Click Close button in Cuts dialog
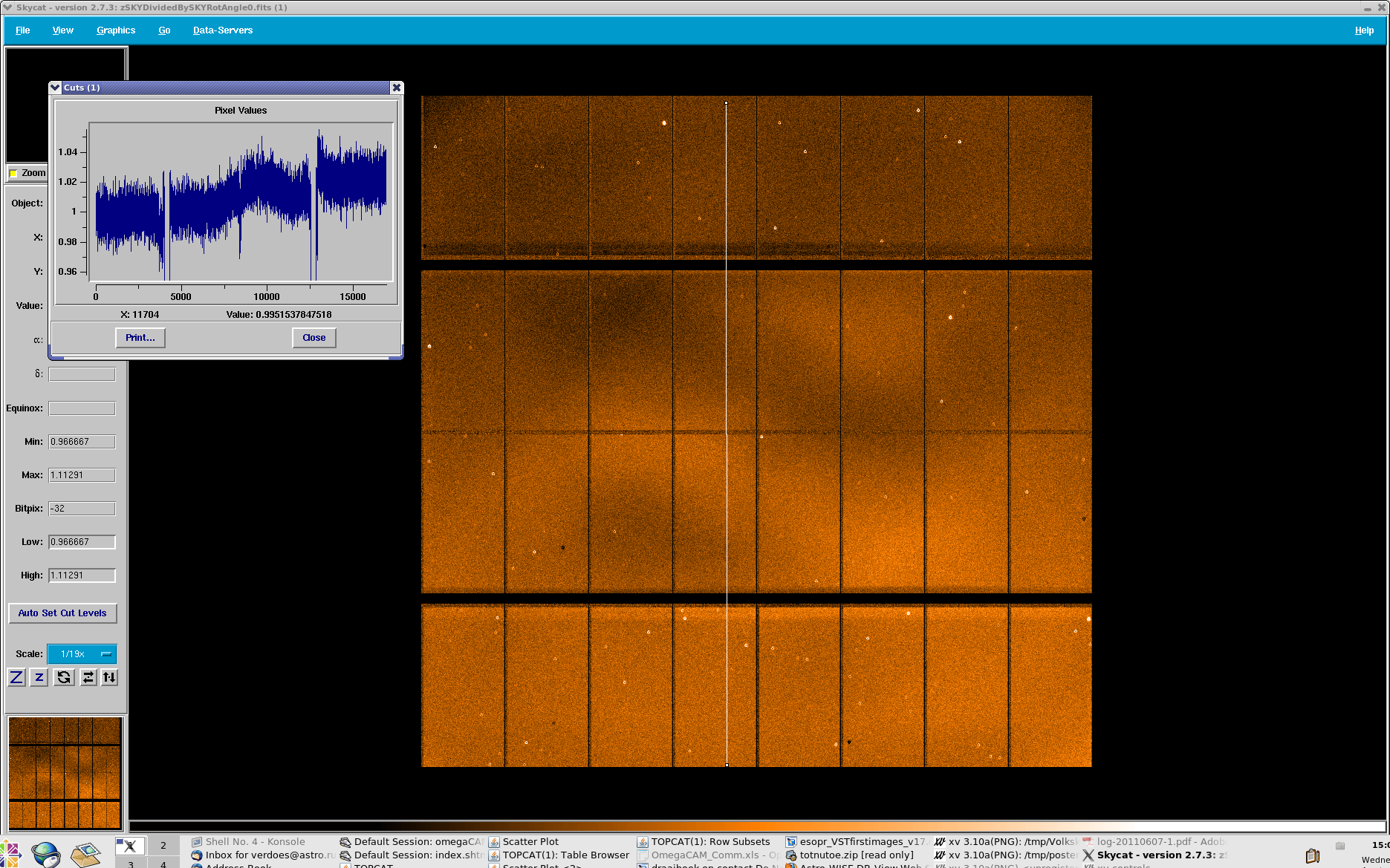 pos(314,338)
